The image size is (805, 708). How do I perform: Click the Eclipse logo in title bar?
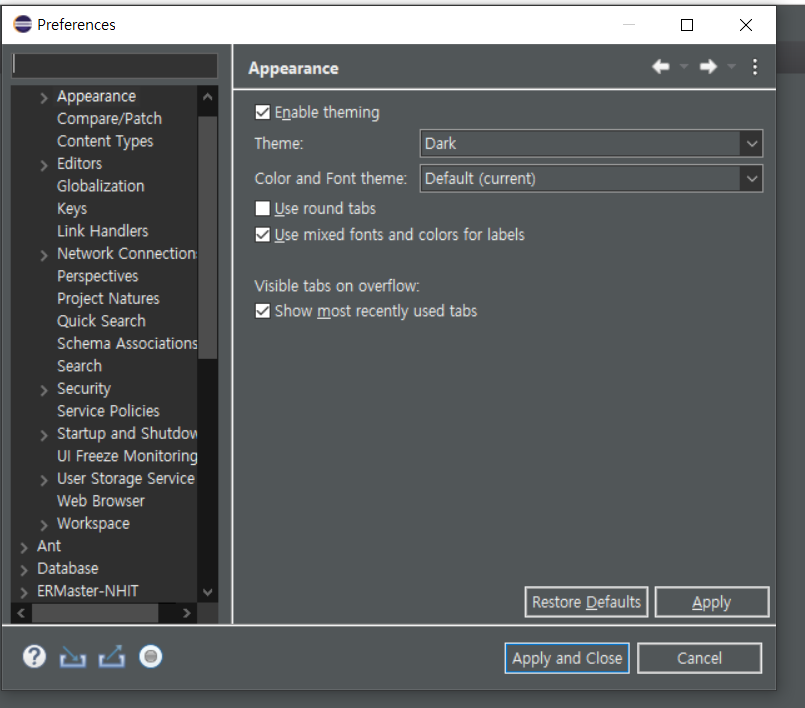[x=23, y=24]
